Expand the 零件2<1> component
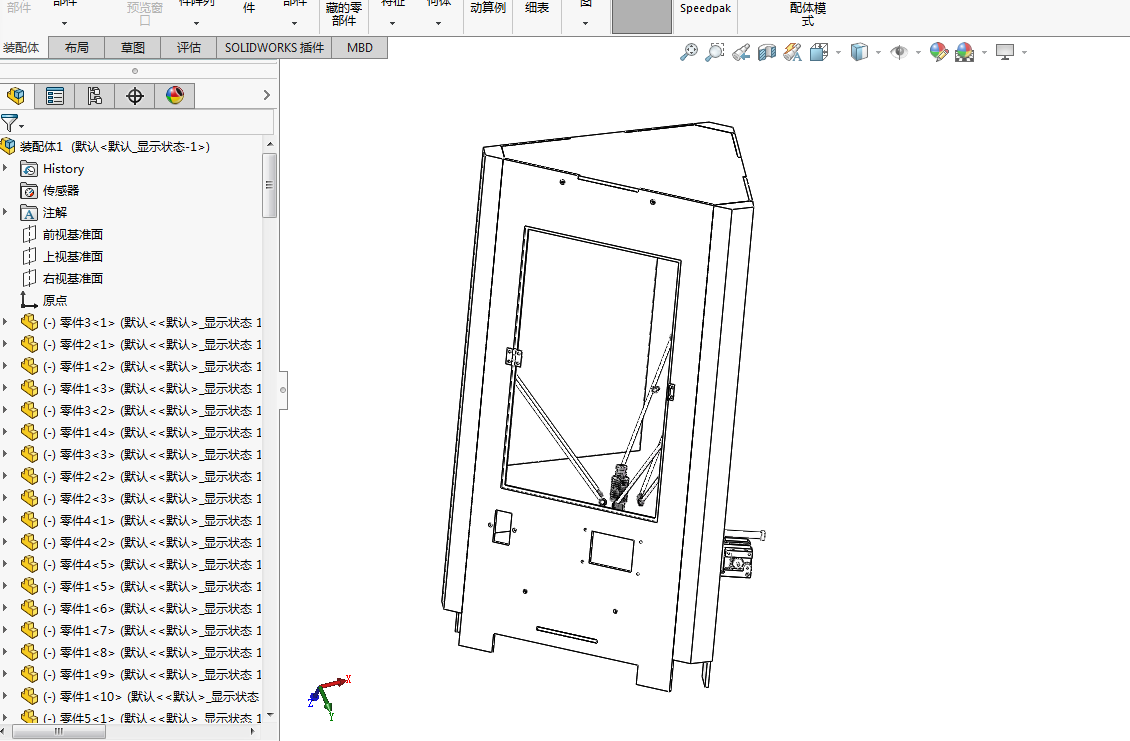Image resolution: width=1130 pixels, height=741 pixels. [x=6, y=344]
